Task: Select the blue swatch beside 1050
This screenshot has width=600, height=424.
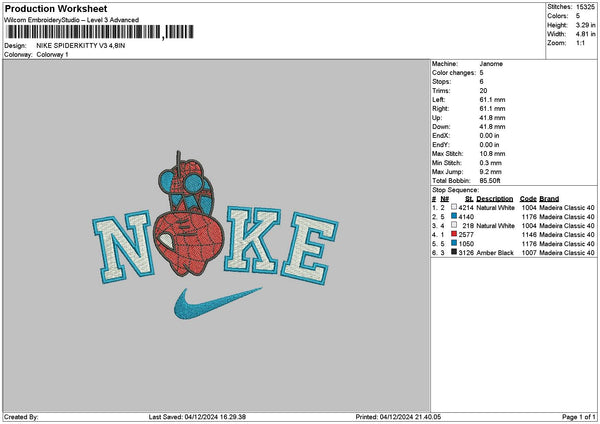Action: pos(454,243)
